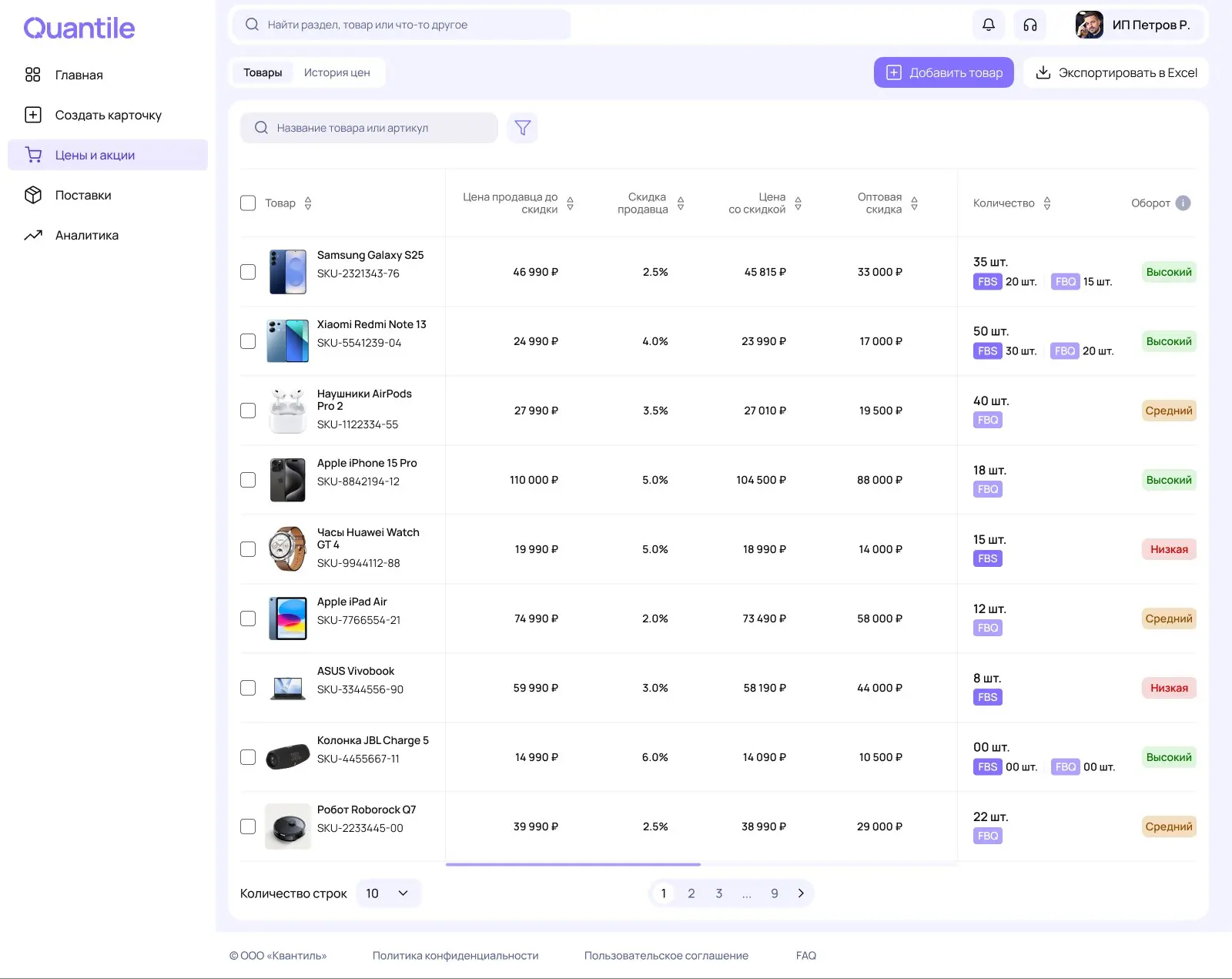Sort by Цена продавца до скидки arrows

[571, 203]
